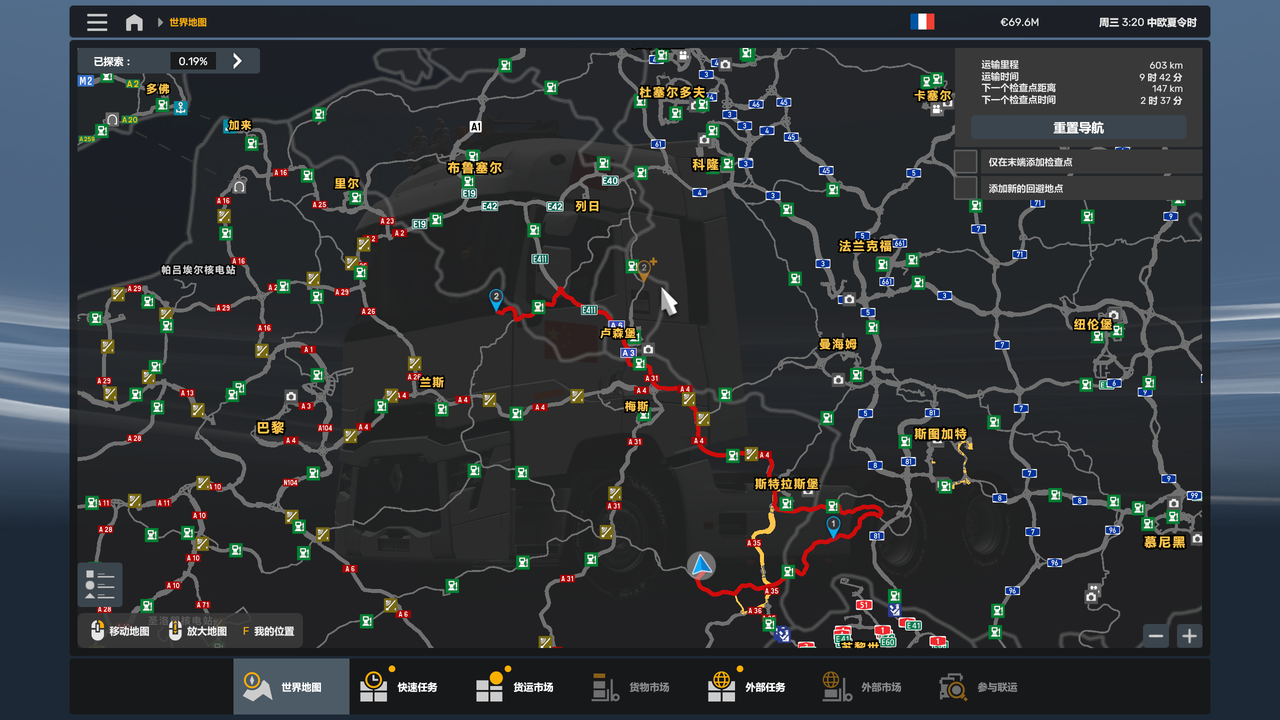The image size is (1280, 720).
Task: Open the 外部市场 tab
Action: pyautogui.click(x=870, y=687)
